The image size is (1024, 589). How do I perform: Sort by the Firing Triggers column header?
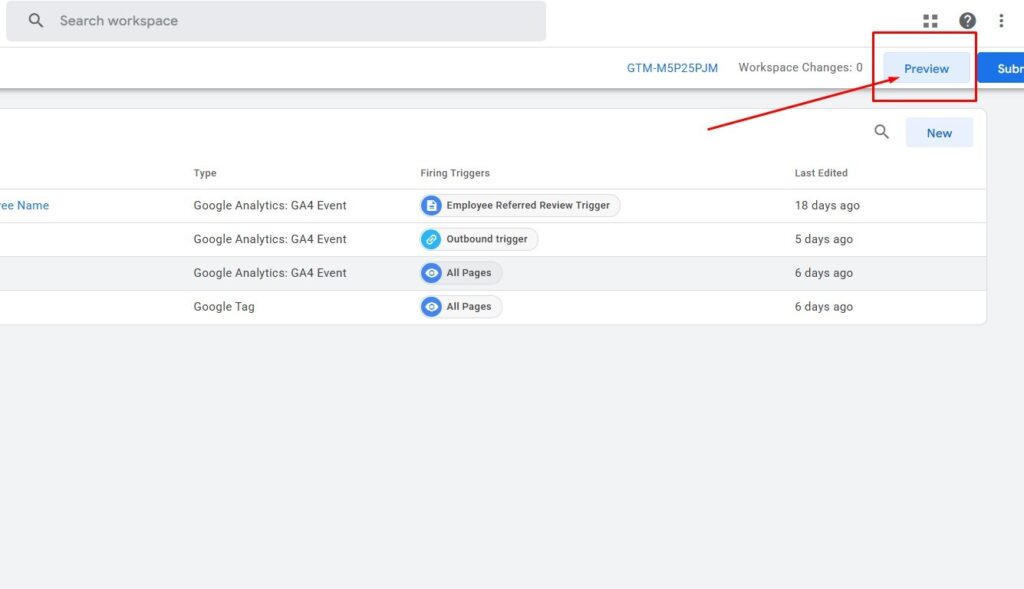[x=455, y=173]
